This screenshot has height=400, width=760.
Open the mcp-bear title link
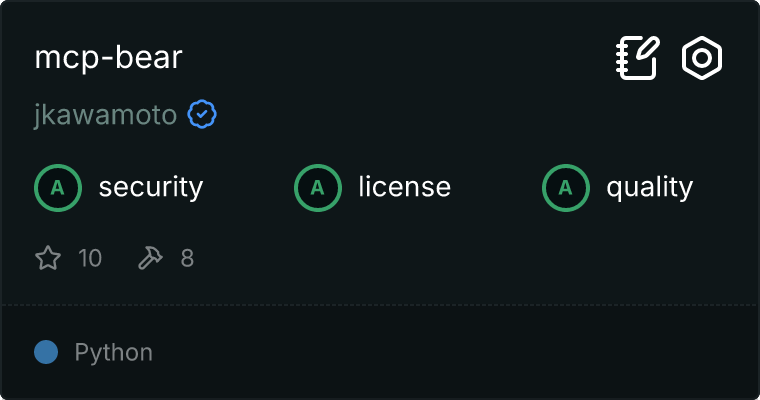[x=109, y=58]
